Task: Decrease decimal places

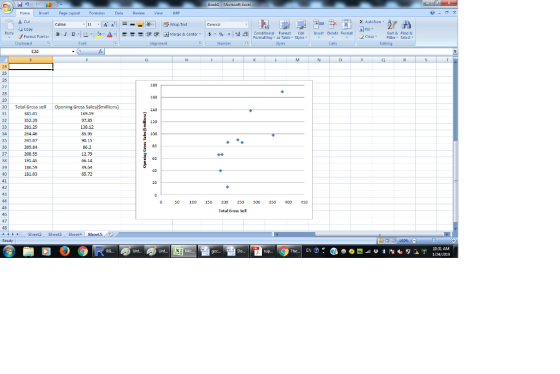Action: 245,34
